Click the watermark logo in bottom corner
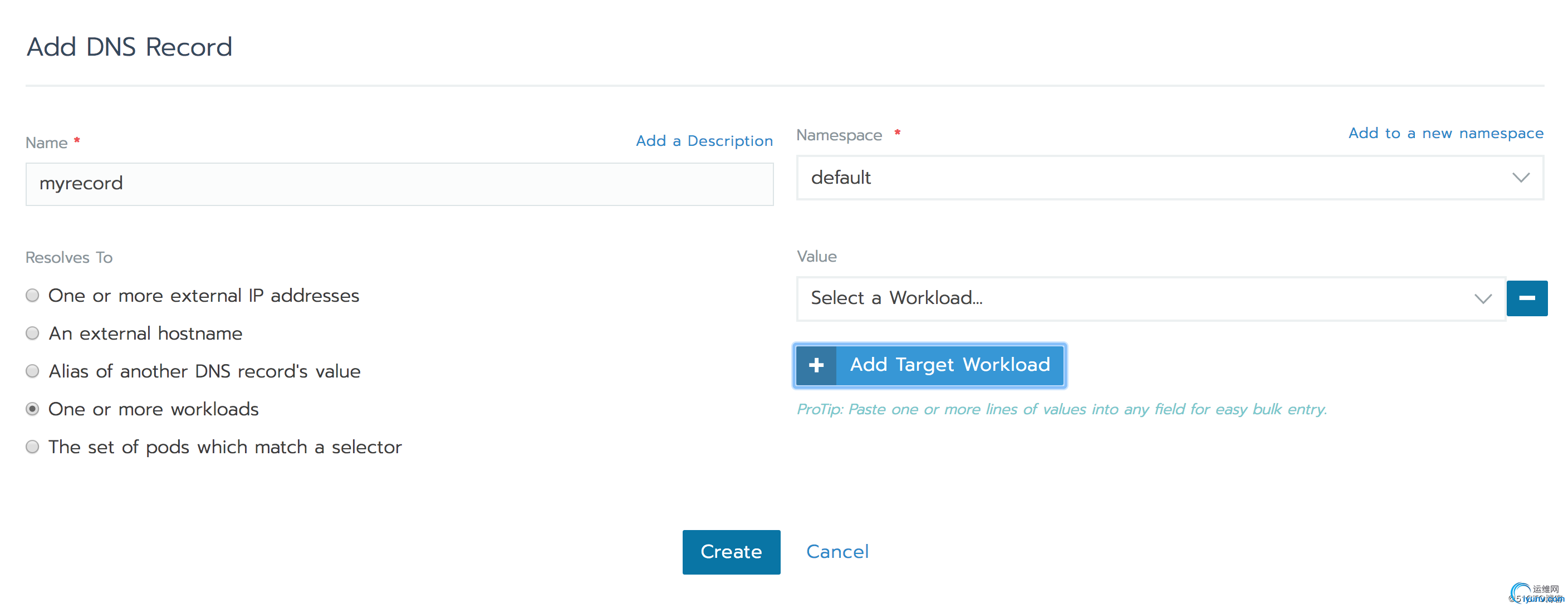This screenshot has height=608, width=1568. [1535, 594]
